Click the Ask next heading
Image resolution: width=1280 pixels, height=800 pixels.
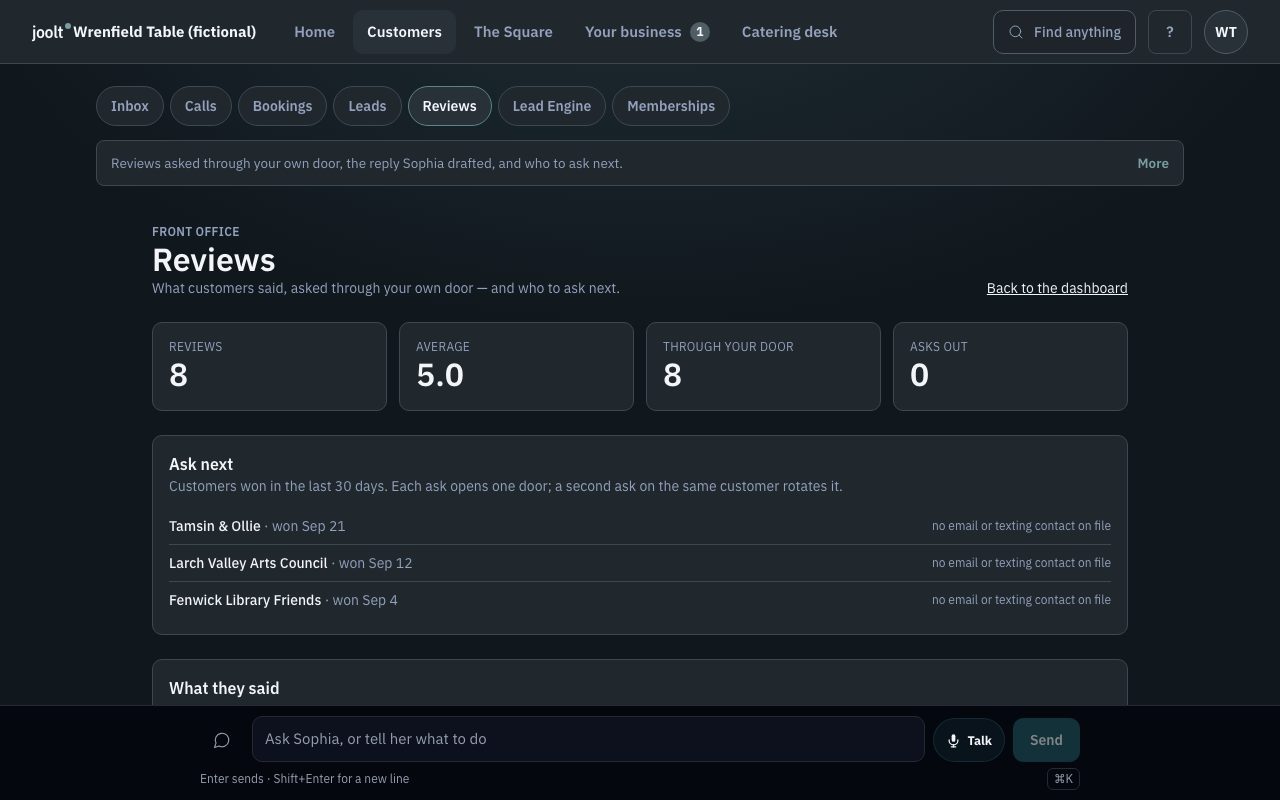(201, 464)
